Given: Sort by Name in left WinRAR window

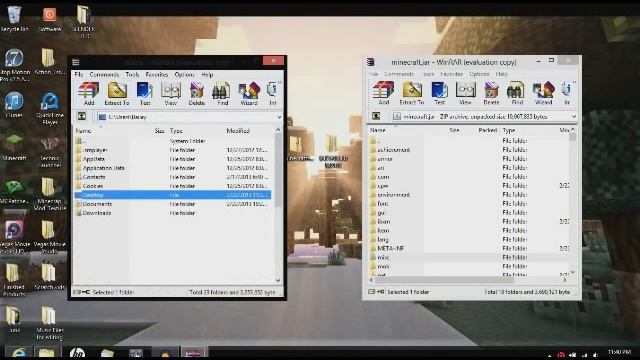Looking at the screenshot, I should pos(83,131).
